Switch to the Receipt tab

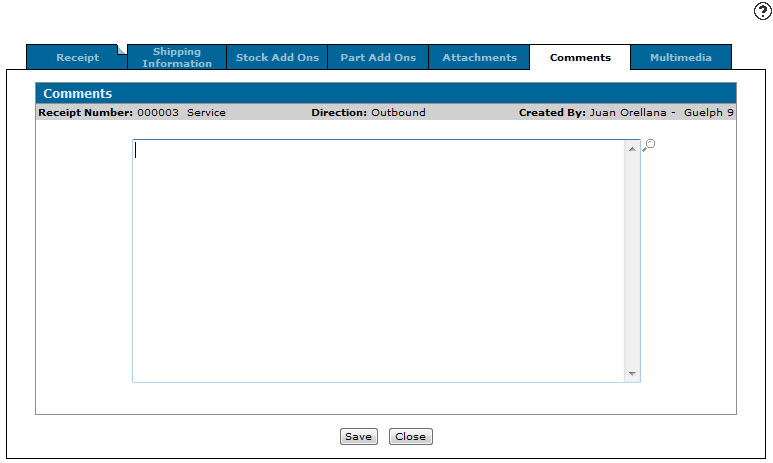coord(77,57)
